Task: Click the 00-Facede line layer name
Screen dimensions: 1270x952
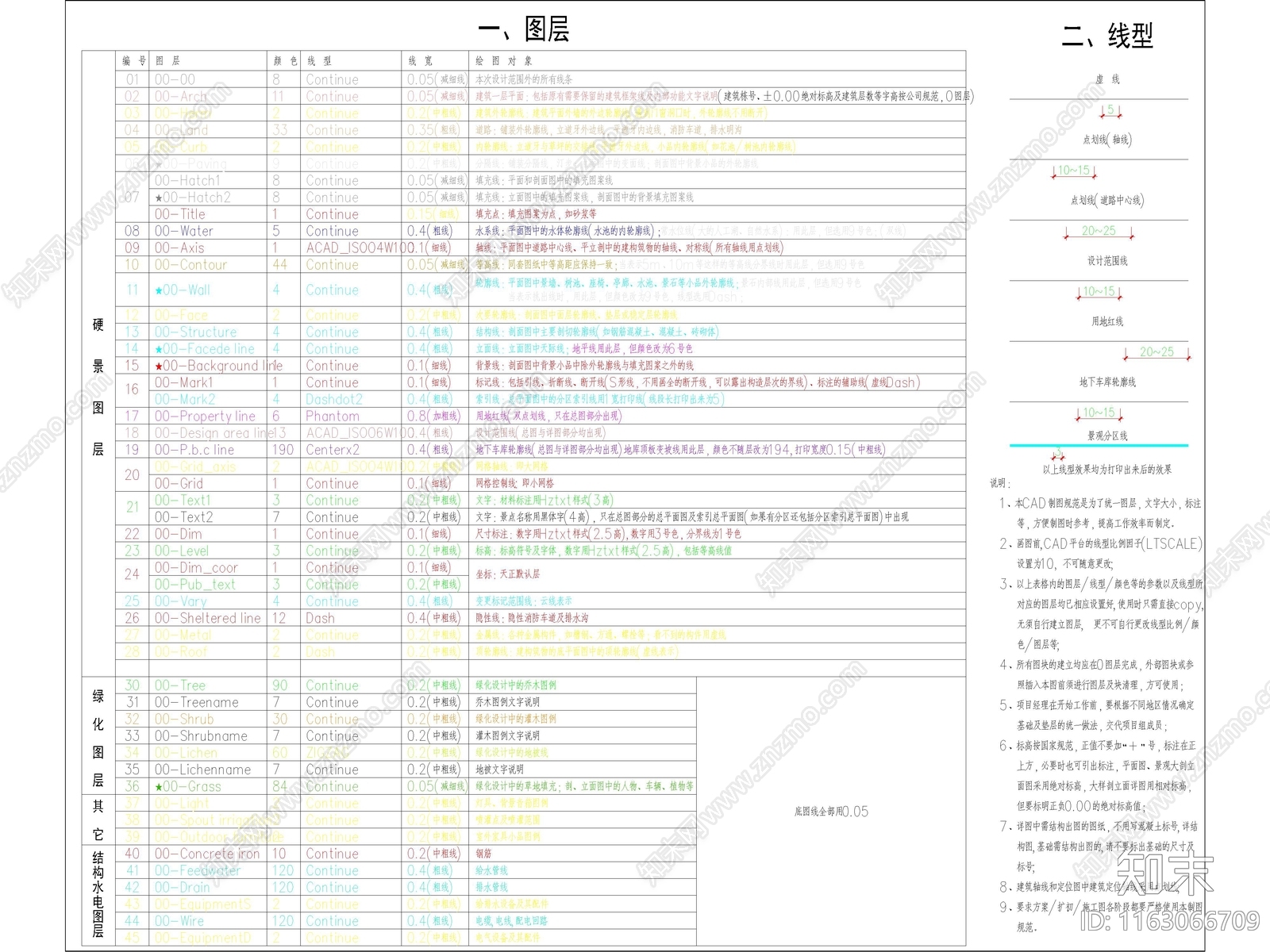Action: click(205, 348)
